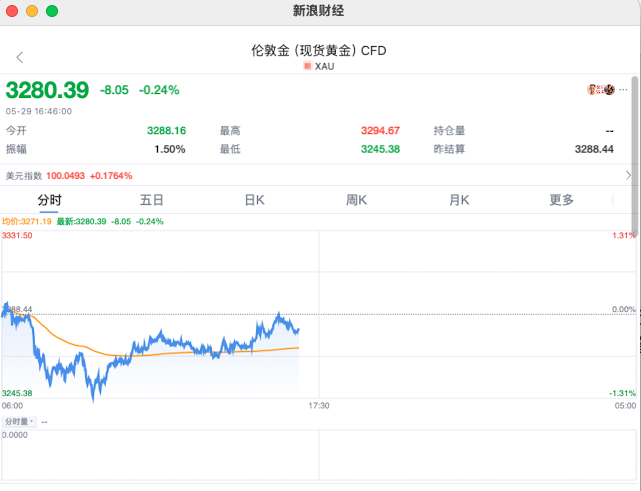Click the 17:30 time axis label
Viewport: 641px width, 491px height.
click(x=319, y=406)
